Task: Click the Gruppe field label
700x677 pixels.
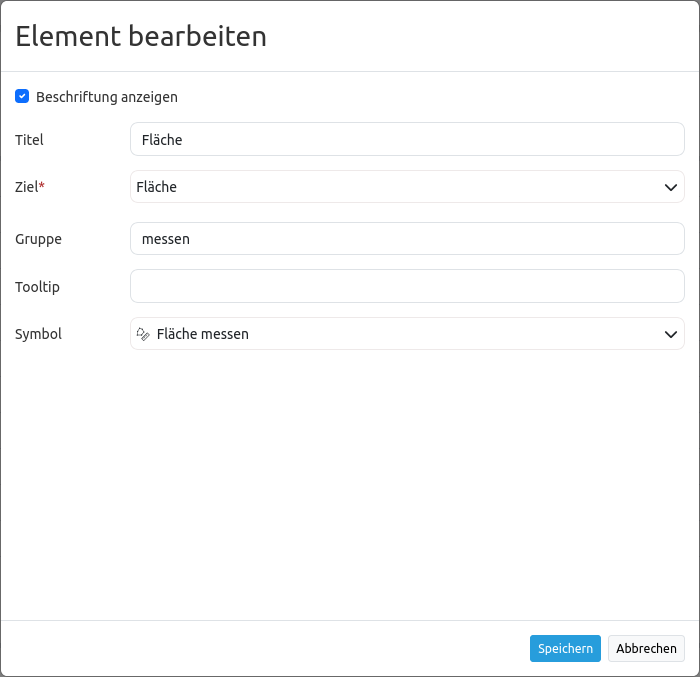Action: 38,239
